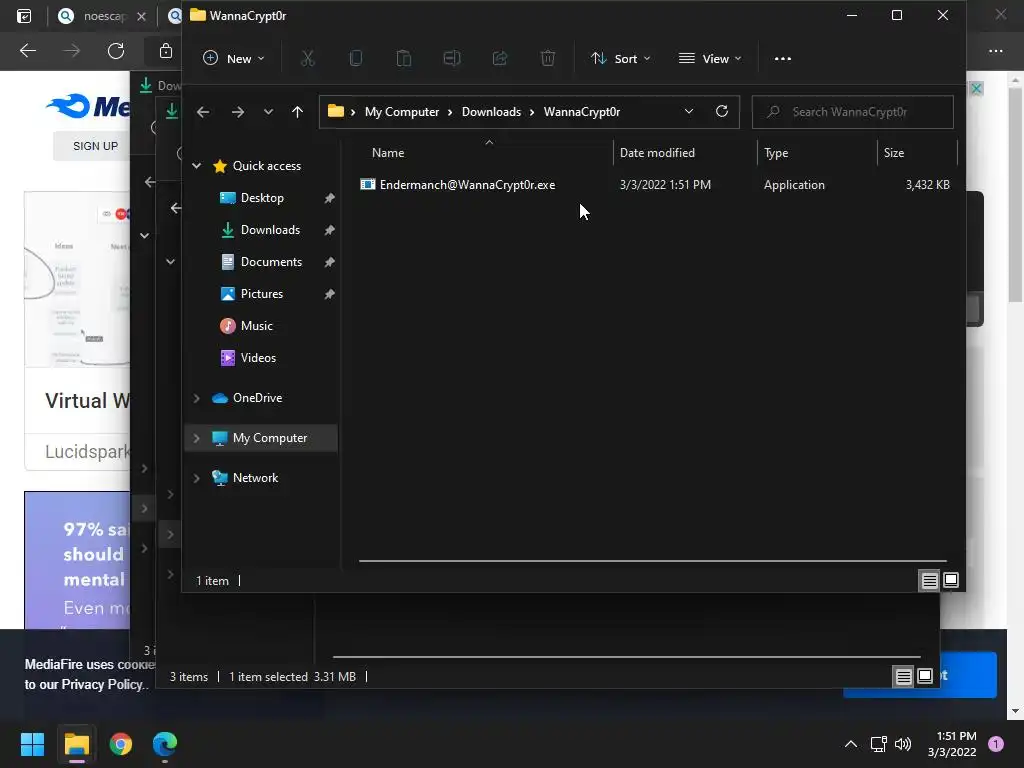Reload the browser page
The width and height of the screenshot is (1024, 768).
[116, 51]
